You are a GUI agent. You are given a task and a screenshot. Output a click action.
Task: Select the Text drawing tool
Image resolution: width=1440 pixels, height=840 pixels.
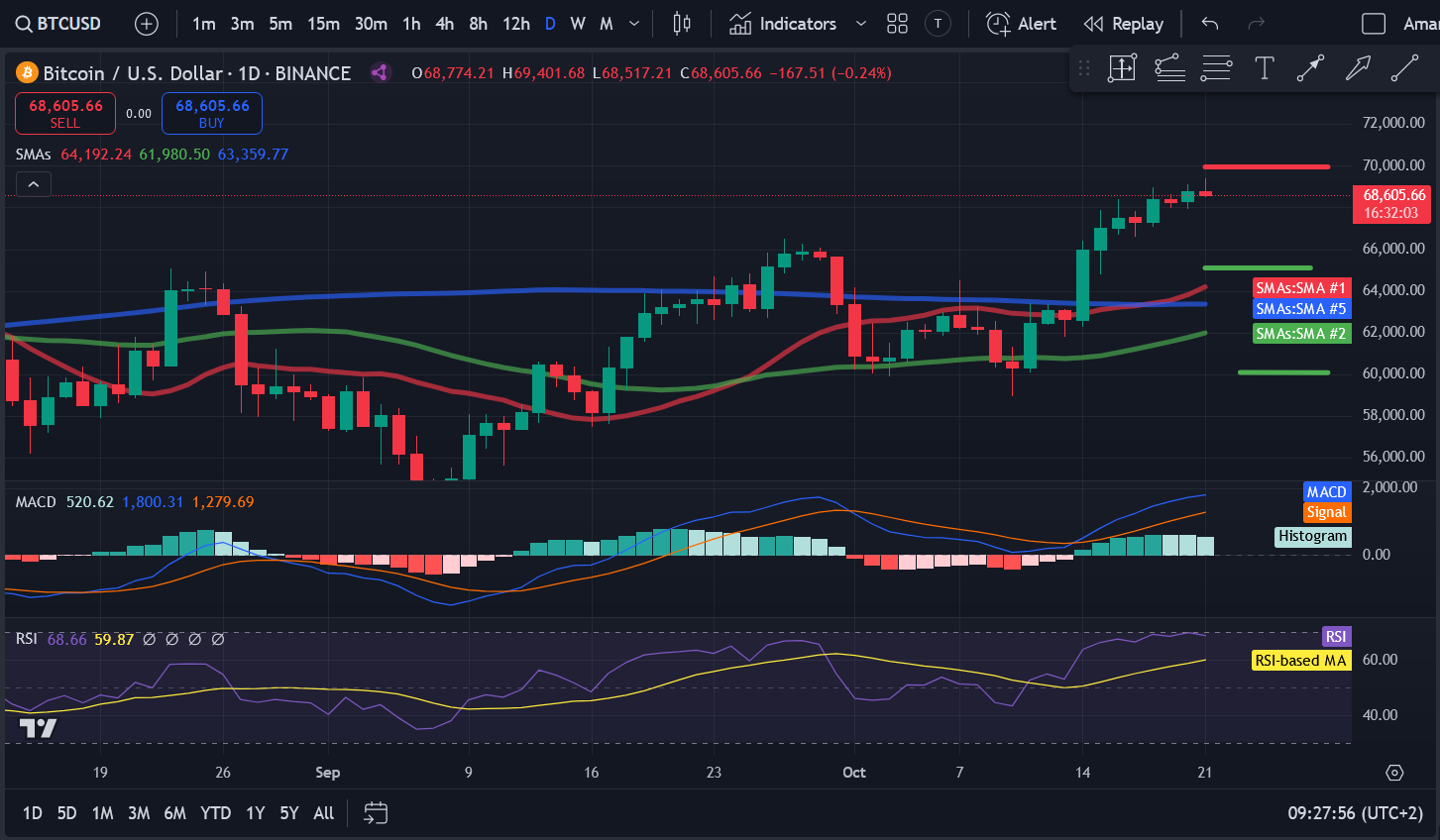tap(1264, 68)
